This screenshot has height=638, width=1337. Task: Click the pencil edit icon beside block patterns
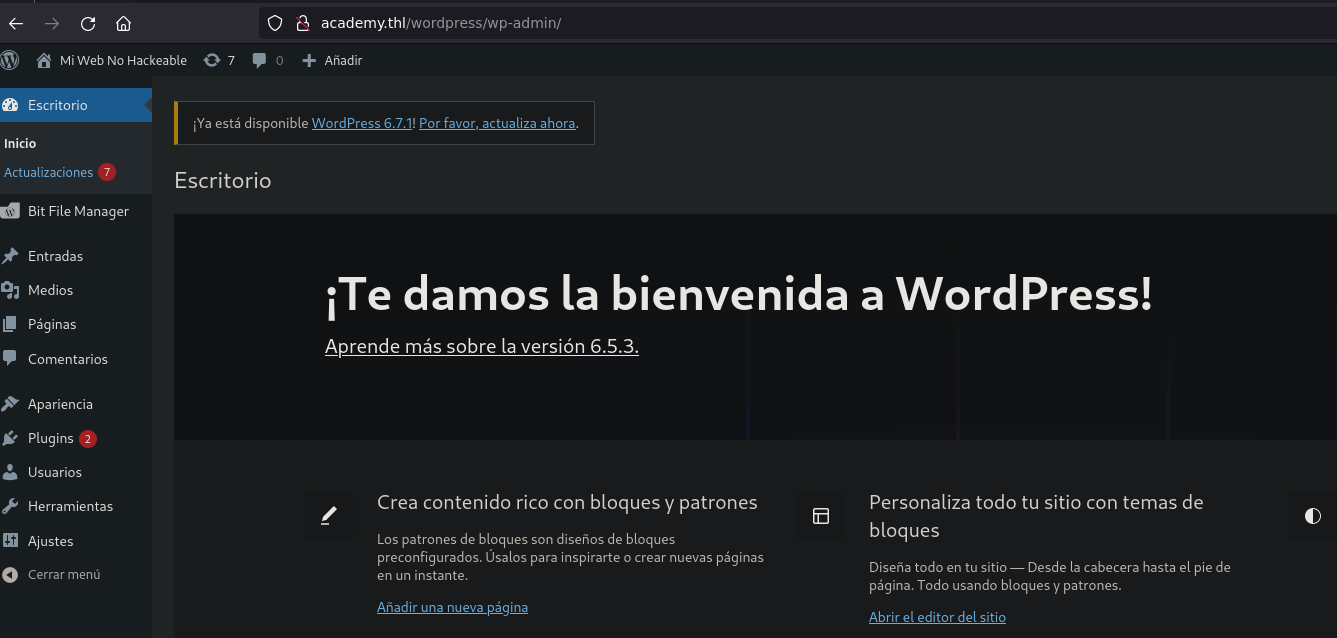tap(328, 516)
